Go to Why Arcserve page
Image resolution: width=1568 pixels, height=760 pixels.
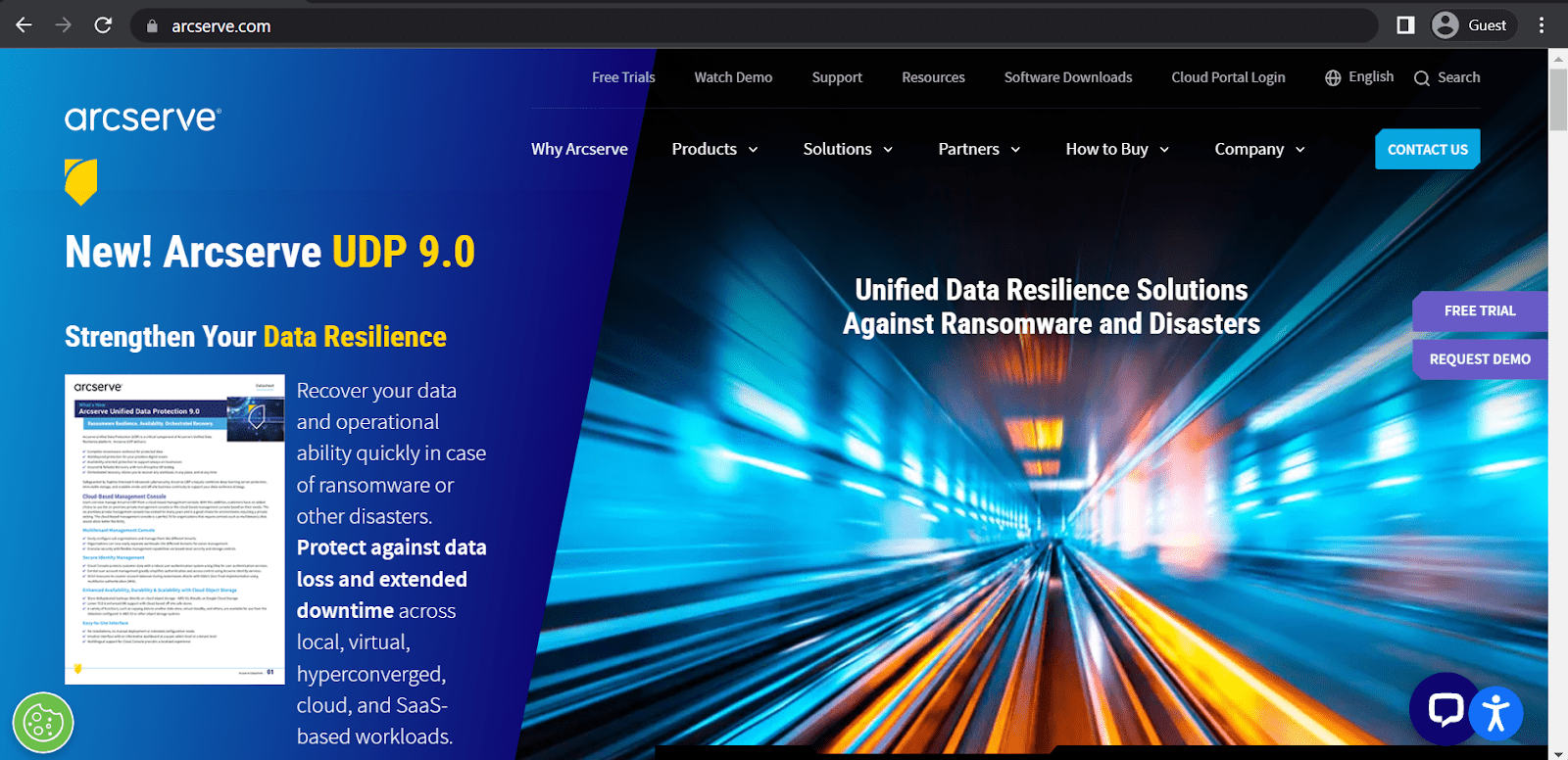(x=579, y=149)
